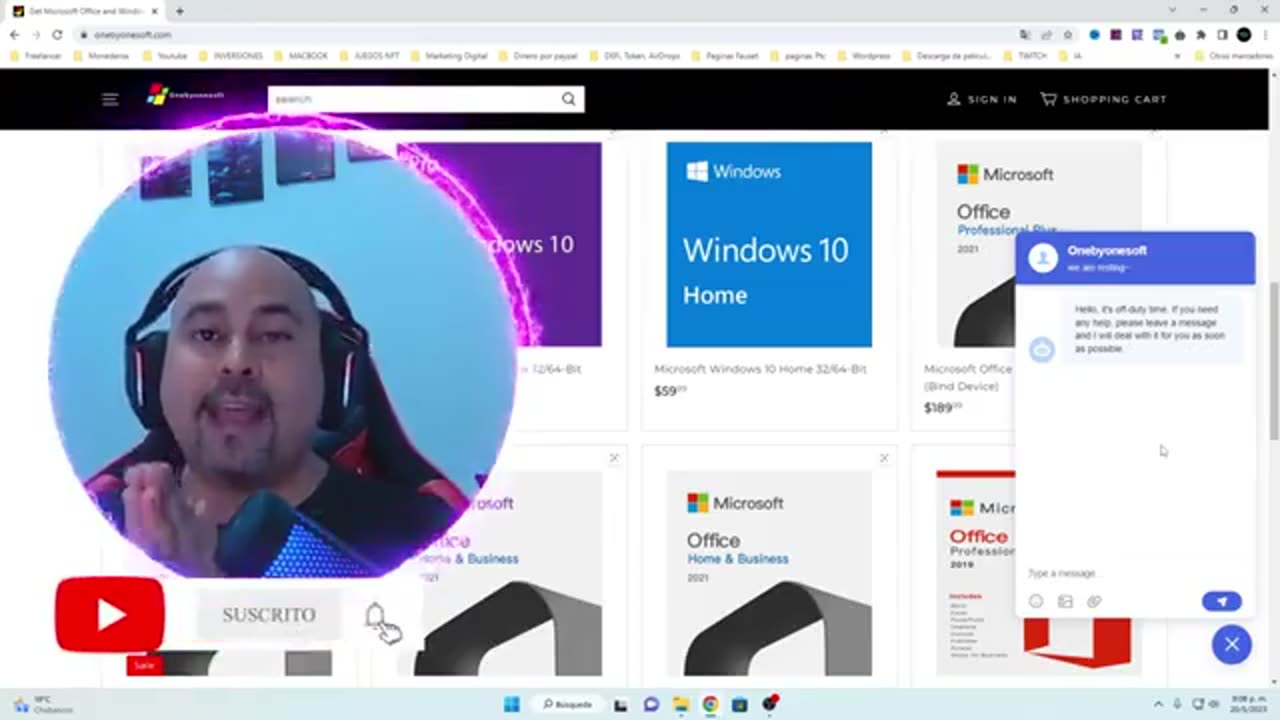The height and width of the screenshot is (720, 1280).
Task: Open the hamburger menu on Onebyonesoft header
Action: 110,99
